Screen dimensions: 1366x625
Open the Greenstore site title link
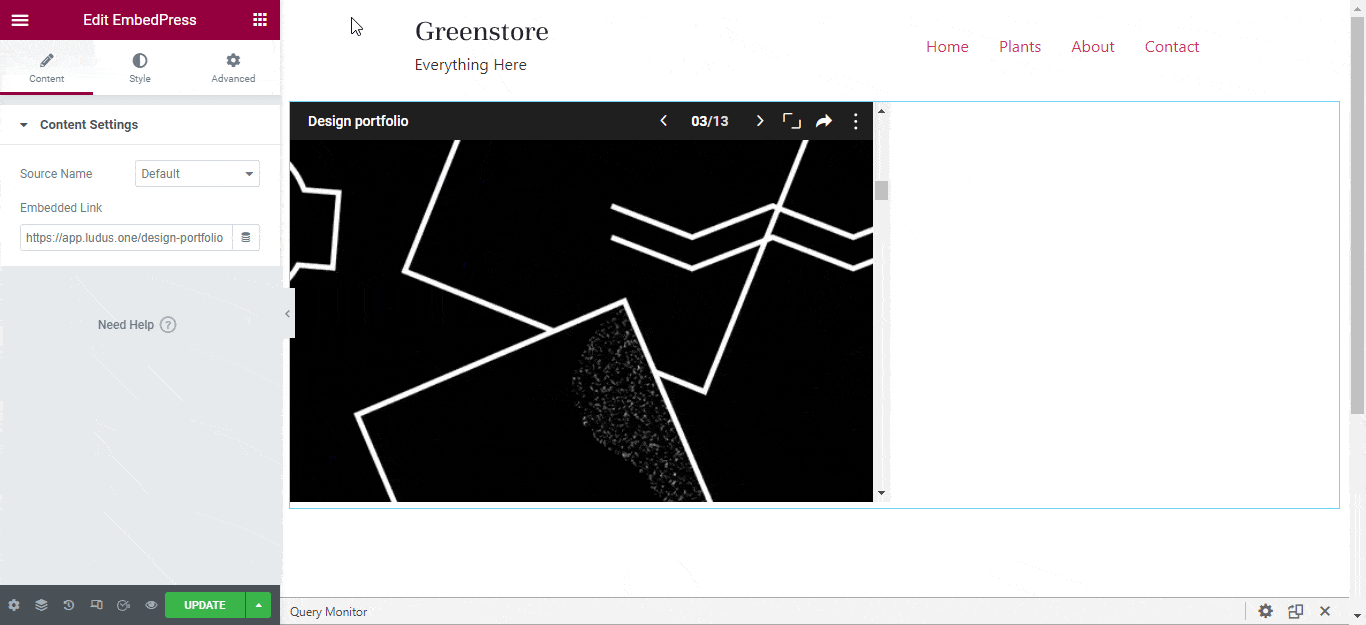tap(482, 31)
